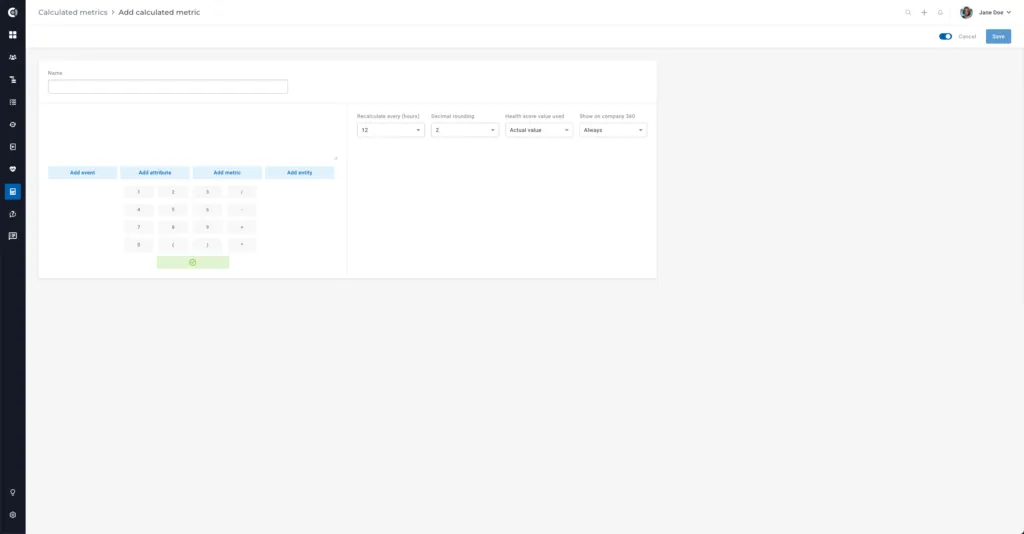Open the heart health icon in sidebar
The image size is (1024, 534).
click(x=12, y=169)
